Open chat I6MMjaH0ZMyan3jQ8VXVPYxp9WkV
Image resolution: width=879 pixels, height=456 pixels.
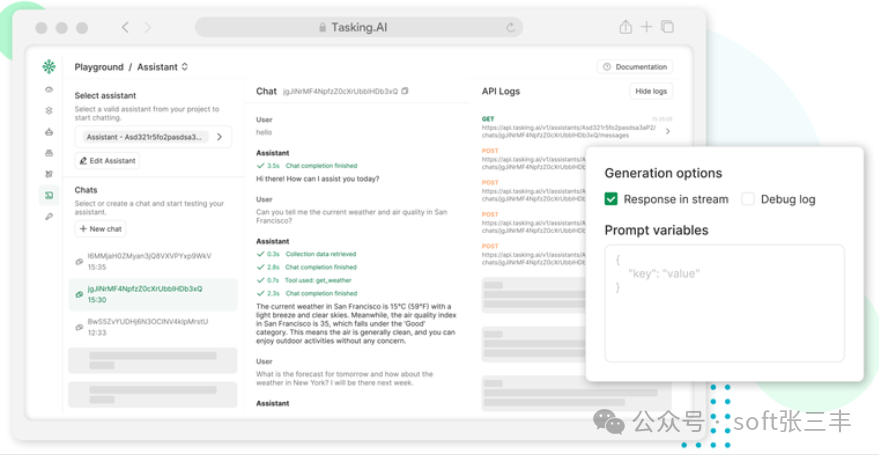click(x=153, y=261)
